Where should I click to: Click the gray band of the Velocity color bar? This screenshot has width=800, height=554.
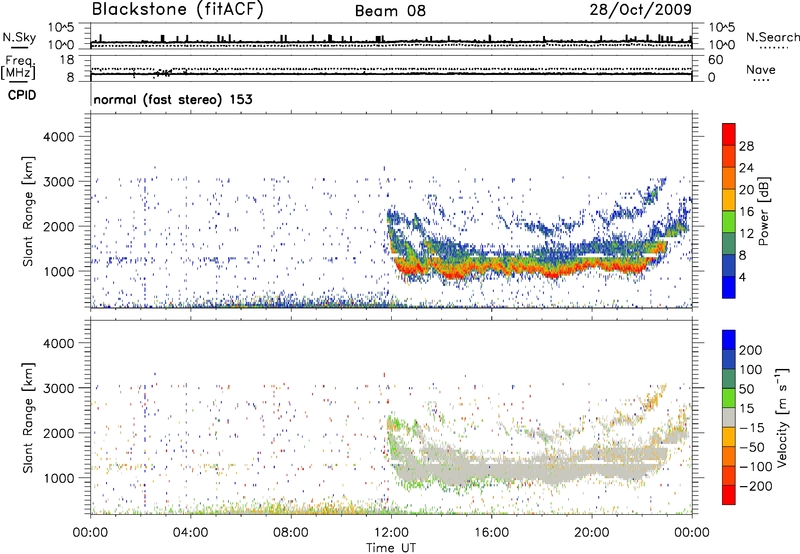click(x=729, y=417)
